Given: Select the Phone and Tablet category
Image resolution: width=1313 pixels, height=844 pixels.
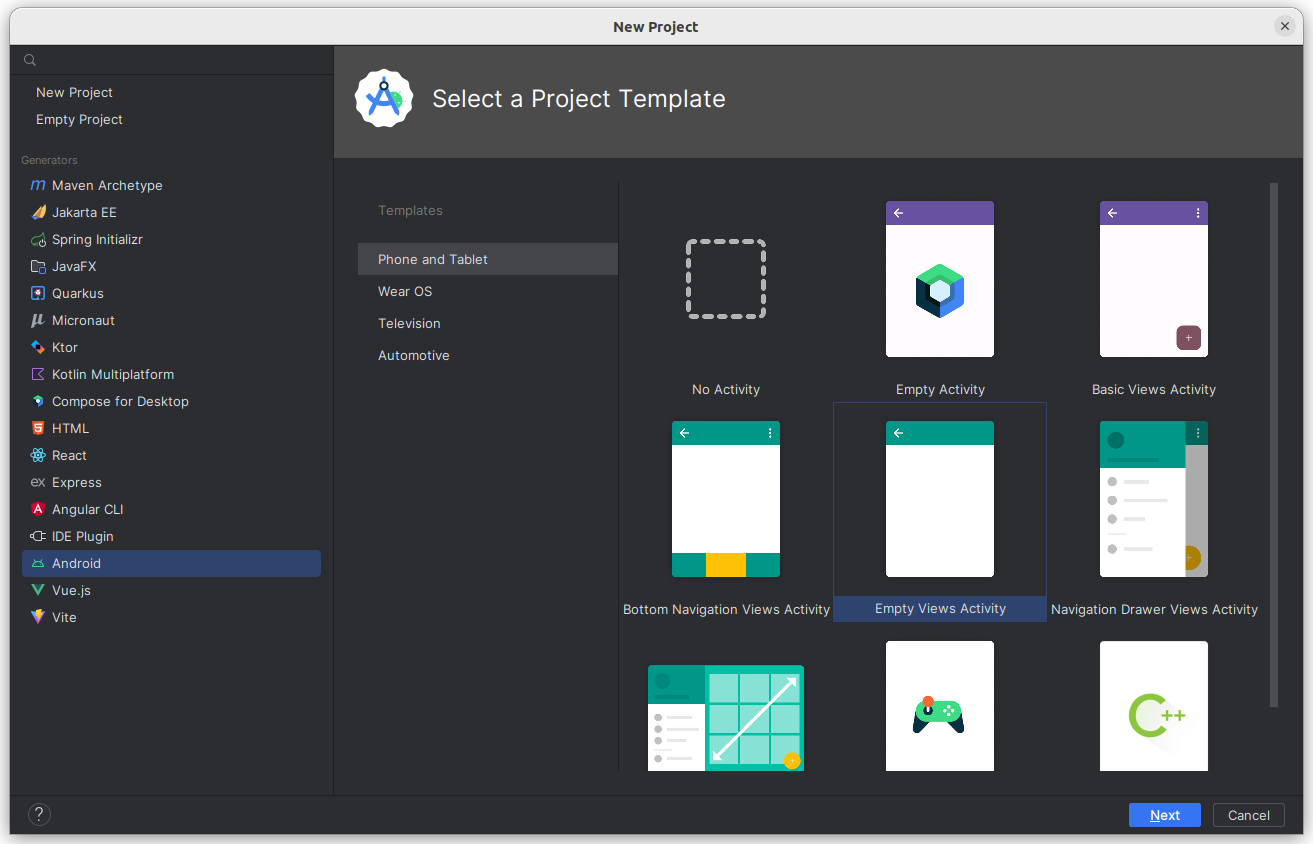Looking at the screenshot, I should click(x=488, y=259).
